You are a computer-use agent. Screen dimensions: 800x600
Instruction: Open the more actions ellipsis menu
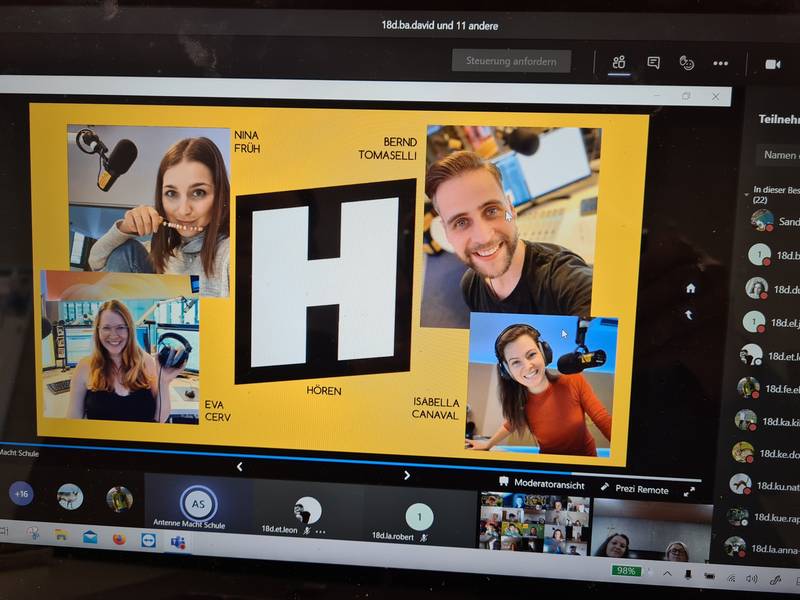pyautogui.click(x=720, y=64)
